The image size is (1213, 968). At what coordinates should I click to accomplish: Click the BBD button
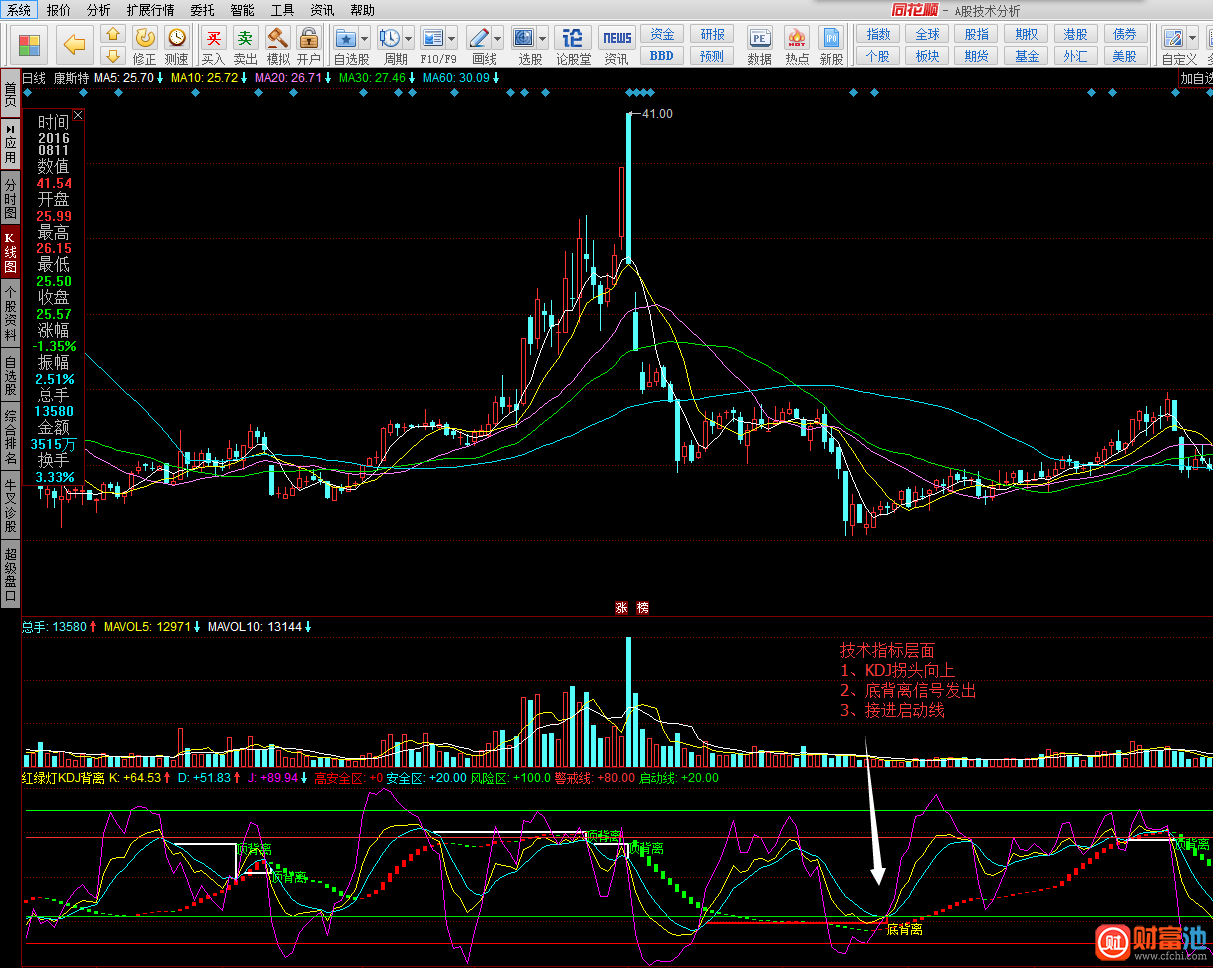tap(662, 56)
